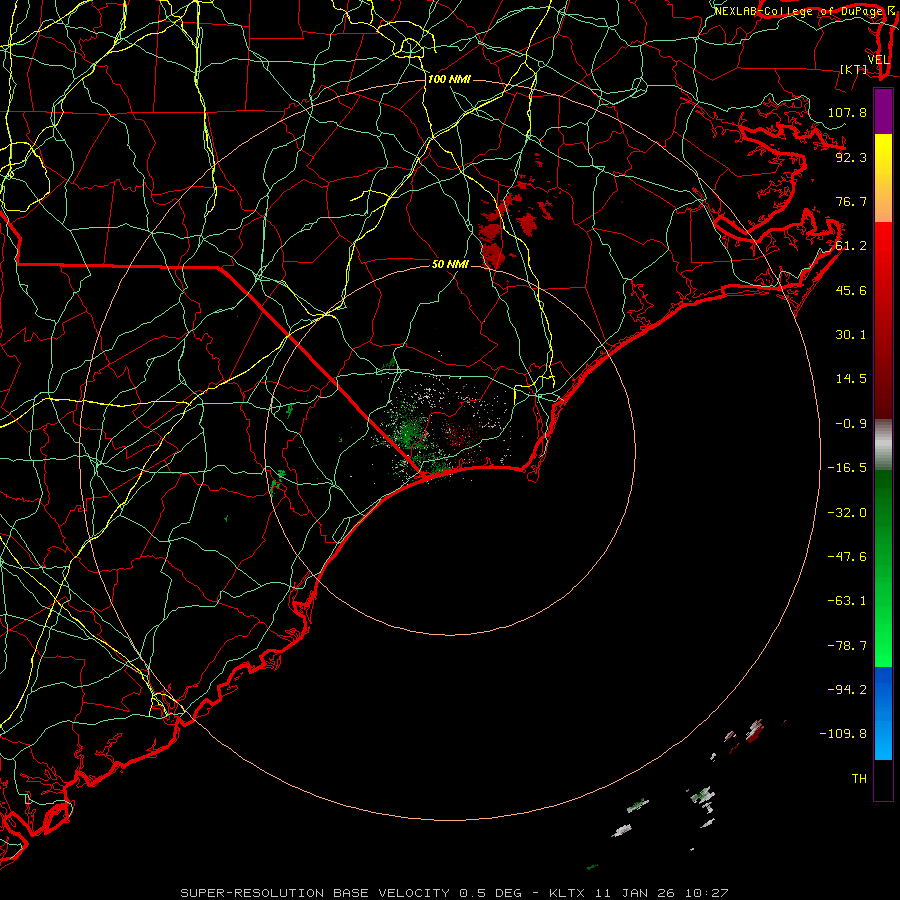
Task: Click the VEL legend title
Action: pyautogui.click(x=878, y=60)
